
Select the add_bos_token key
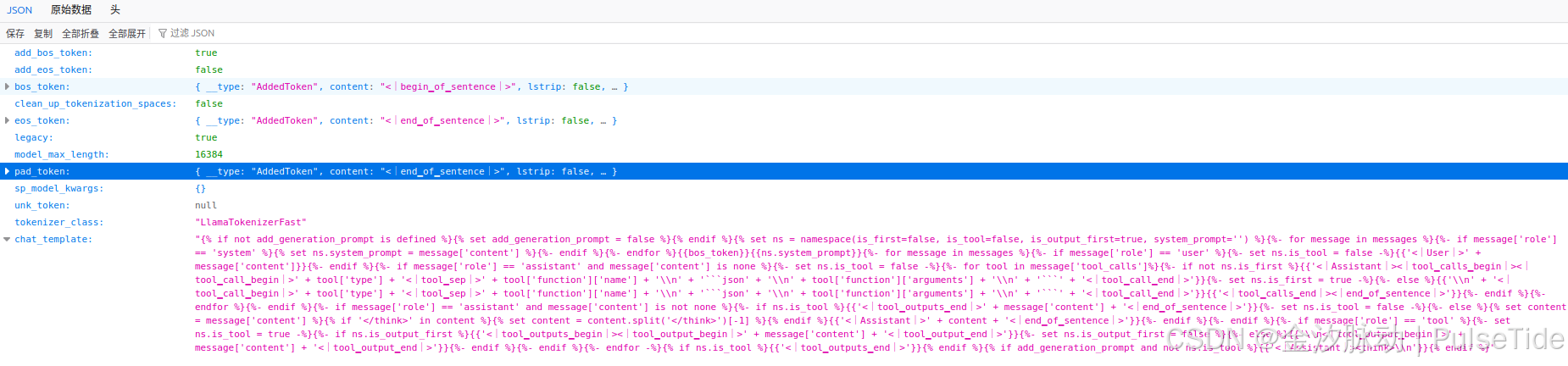(53, 53)
